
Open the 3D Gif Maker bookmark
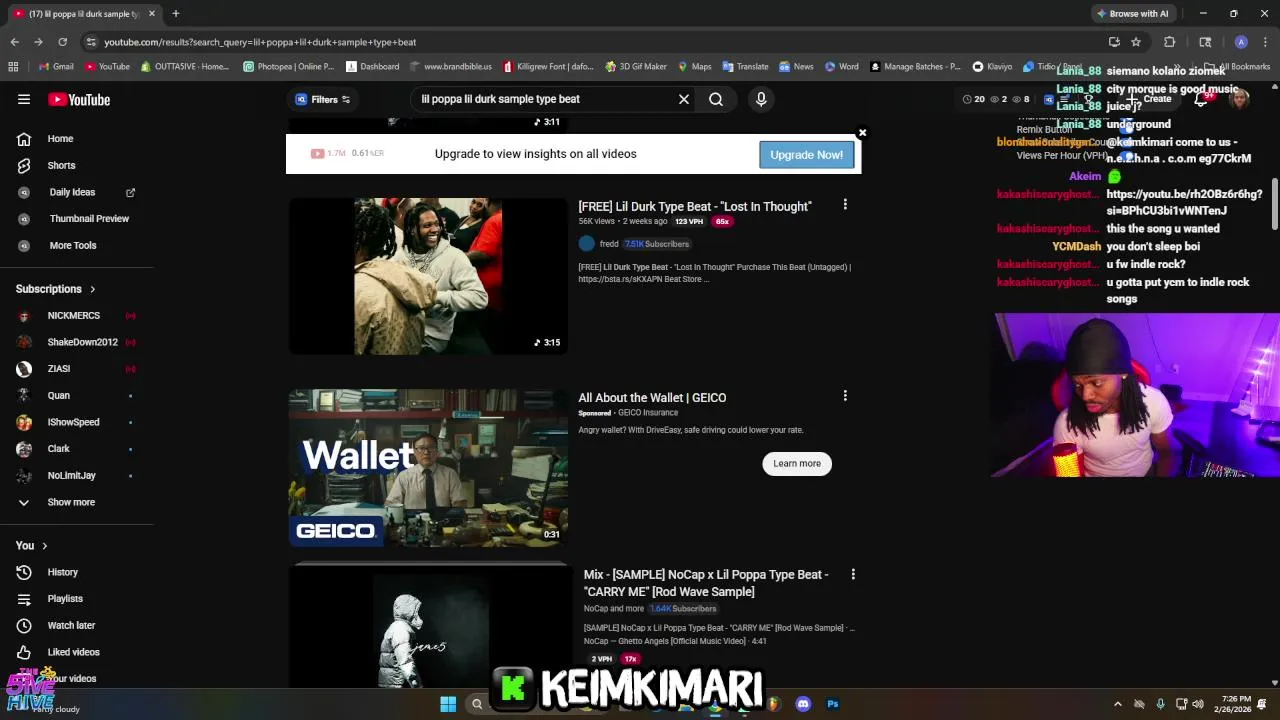click(636, 67)
